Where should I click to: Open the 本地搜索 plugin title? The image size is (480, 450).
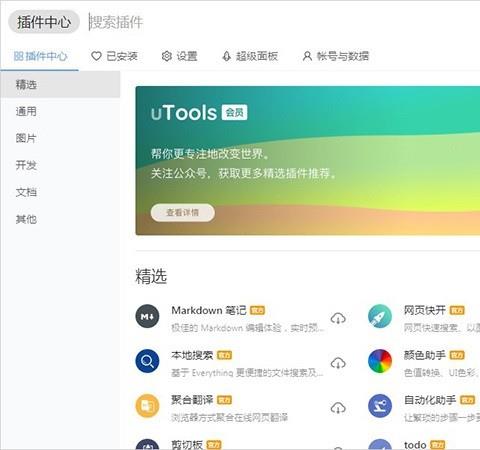click(192, 355)
